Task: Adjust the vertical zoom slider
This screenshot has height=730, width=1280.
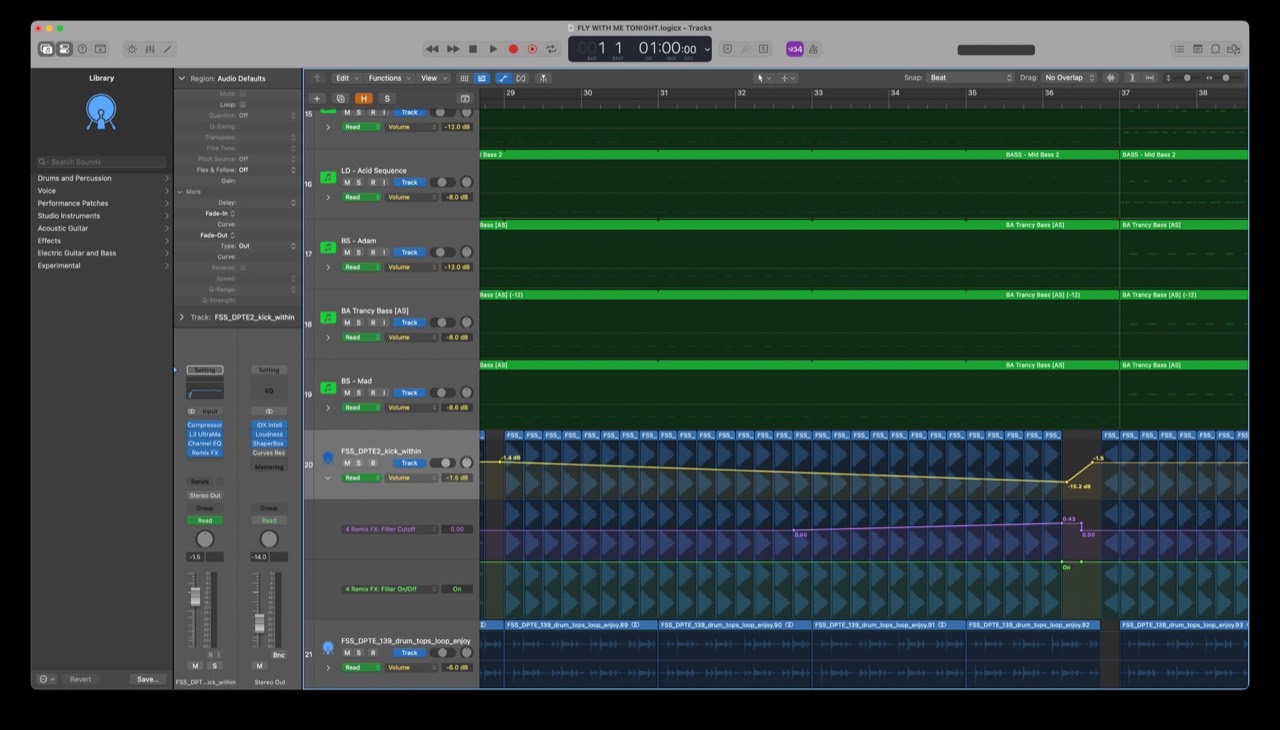Action: click(x=1187, y=78)
